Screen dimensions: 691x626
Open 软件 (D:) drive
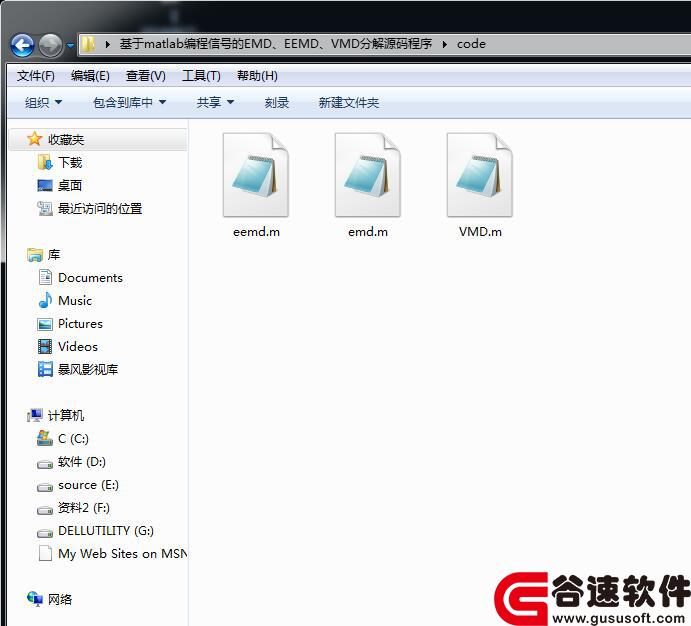(82, 462)
